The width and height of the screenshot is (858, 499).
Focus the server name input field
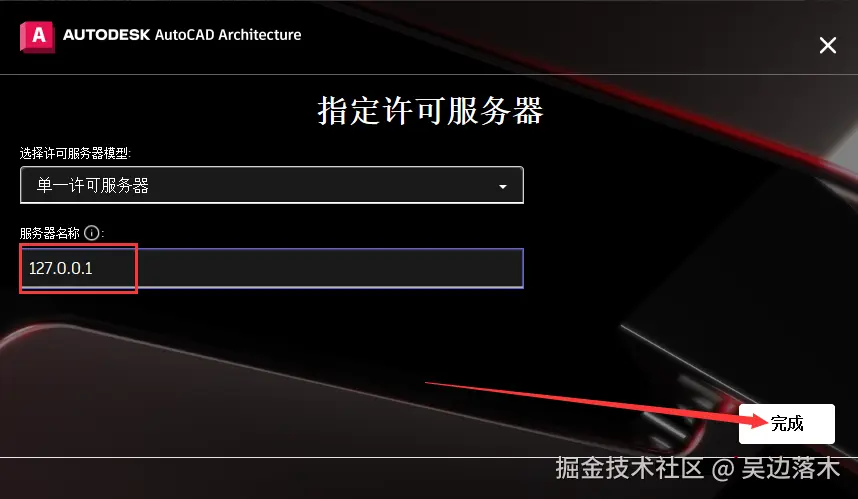(272, 268)
